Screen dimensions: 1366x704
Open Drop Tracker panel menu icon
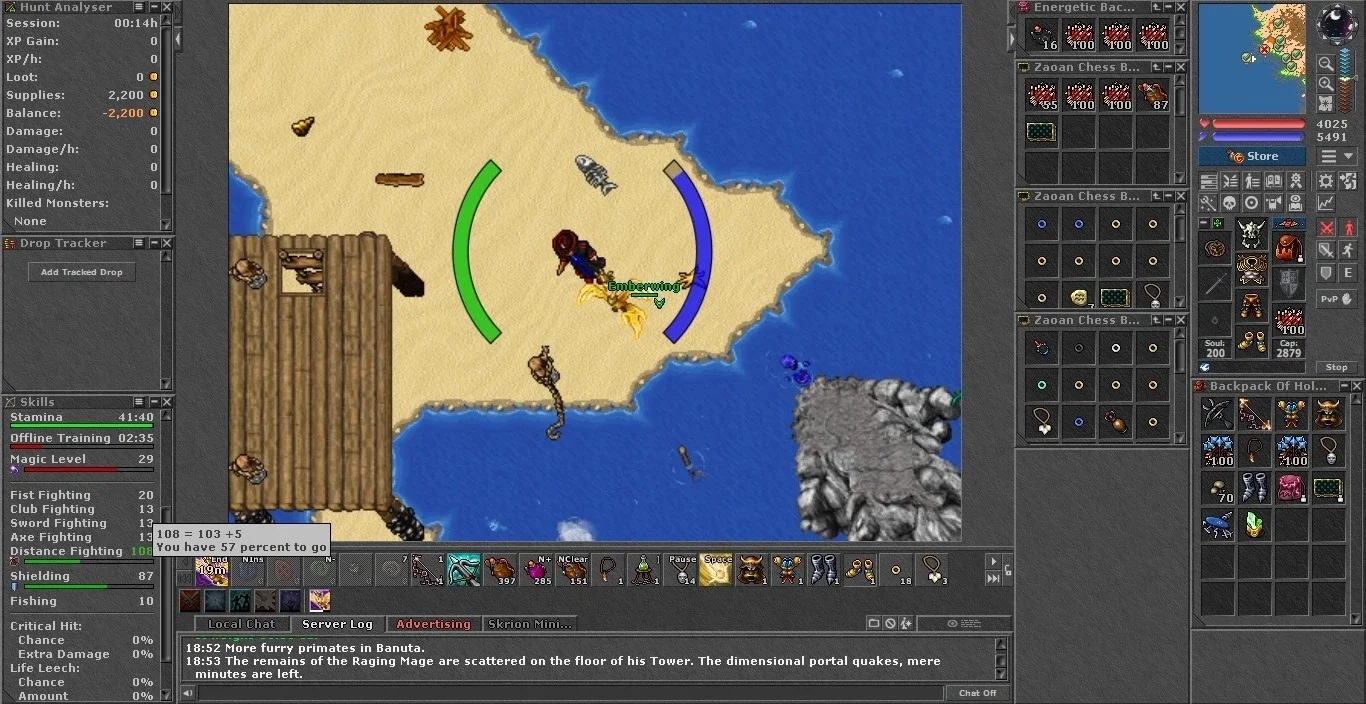(140, 243)
